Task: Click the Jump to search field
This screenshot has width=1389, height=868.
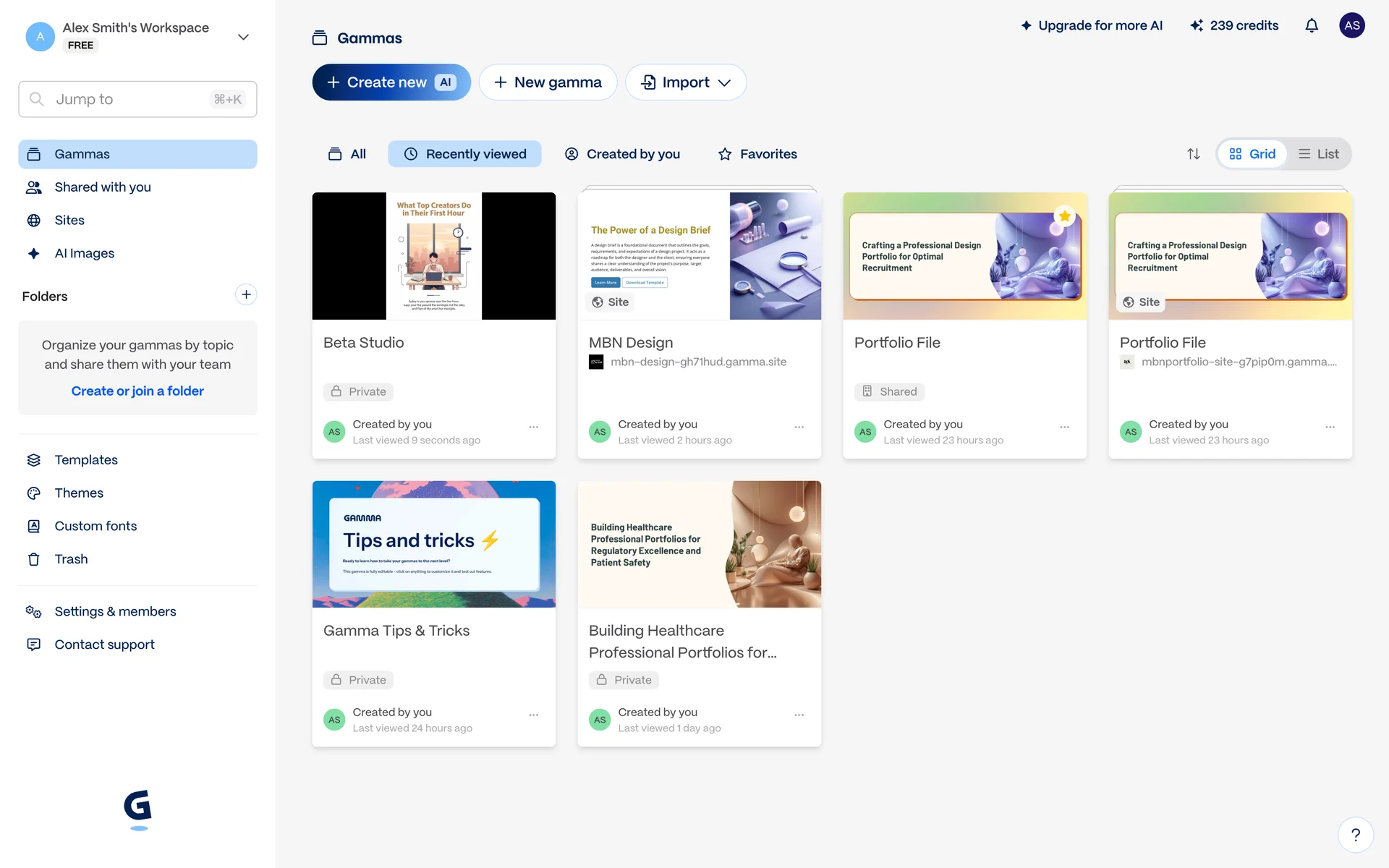Action: click(137, 99)
